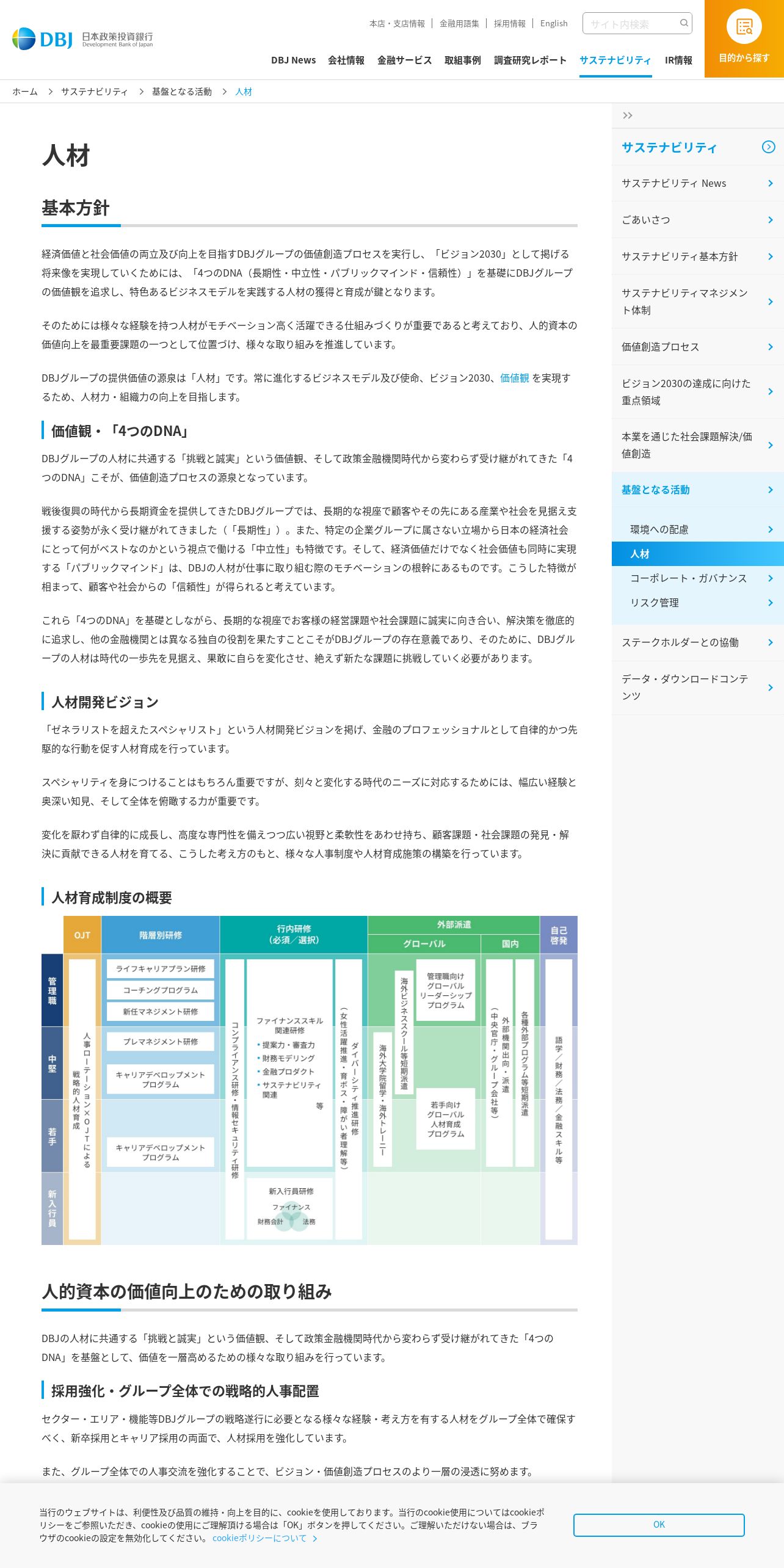Open 価値創造プロセス sidebar item
Screen dimensions: 784x1568
698,347
